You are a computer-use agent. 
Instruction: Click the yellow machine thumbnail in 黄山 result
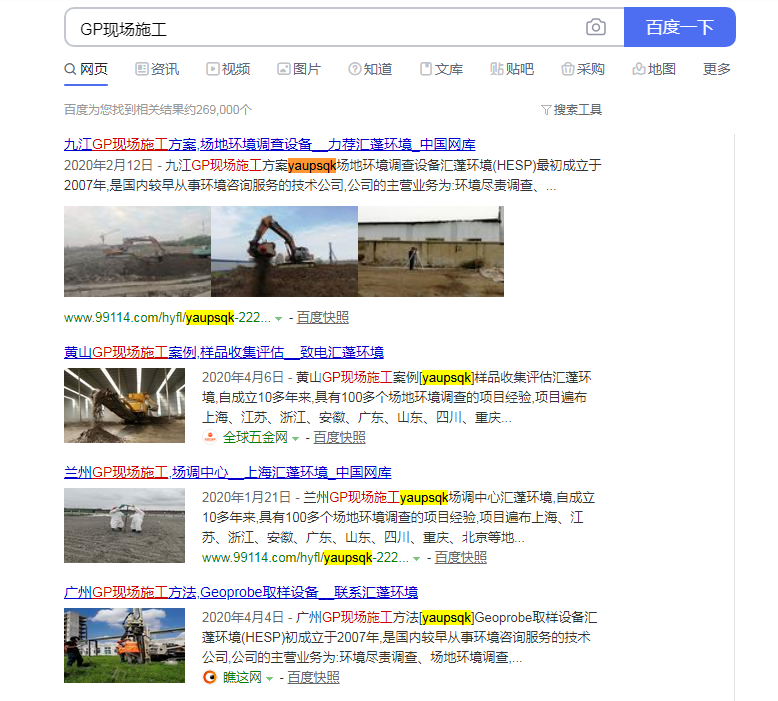[x=125, y=405]
